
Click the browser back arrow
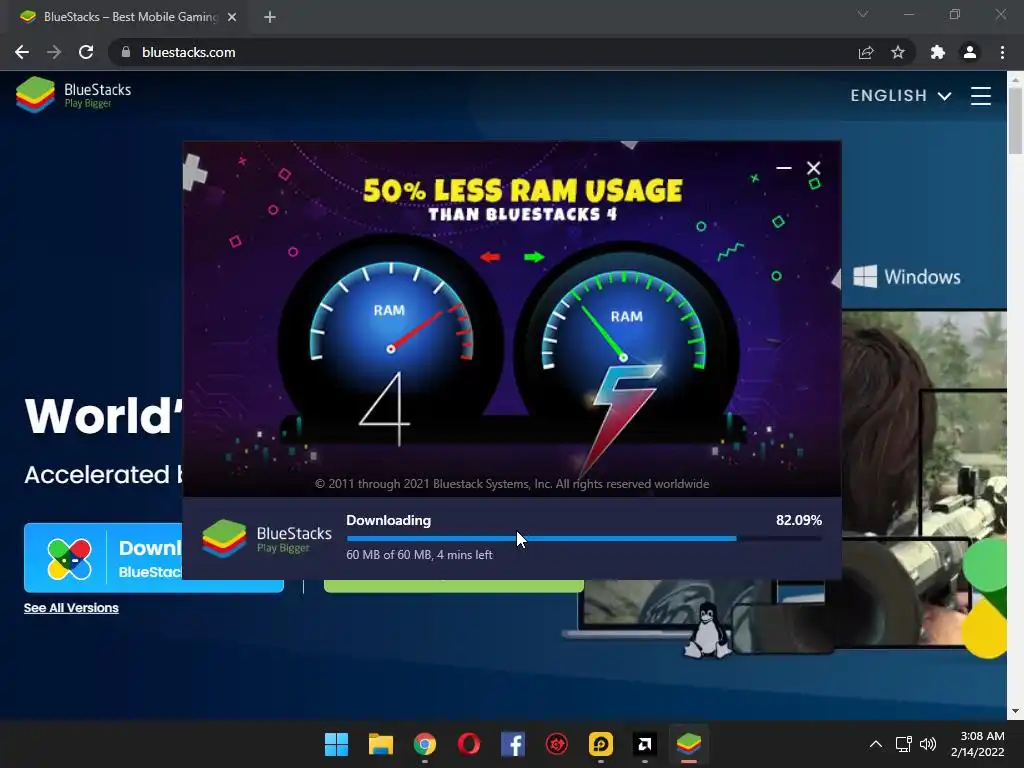coord(22,52)
